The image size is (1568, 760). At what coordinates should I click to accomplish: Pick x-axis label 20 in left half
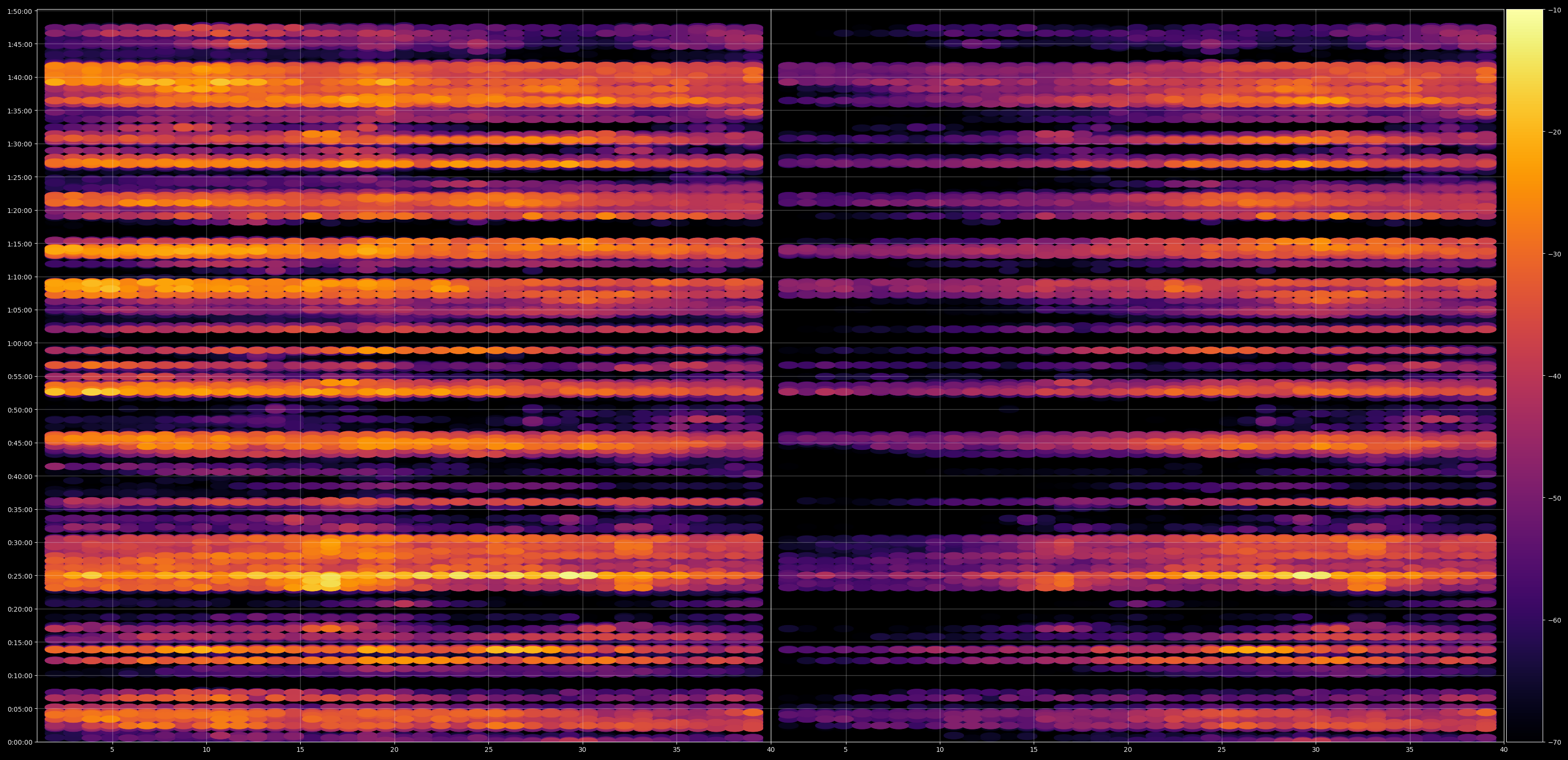coord(395,749)
